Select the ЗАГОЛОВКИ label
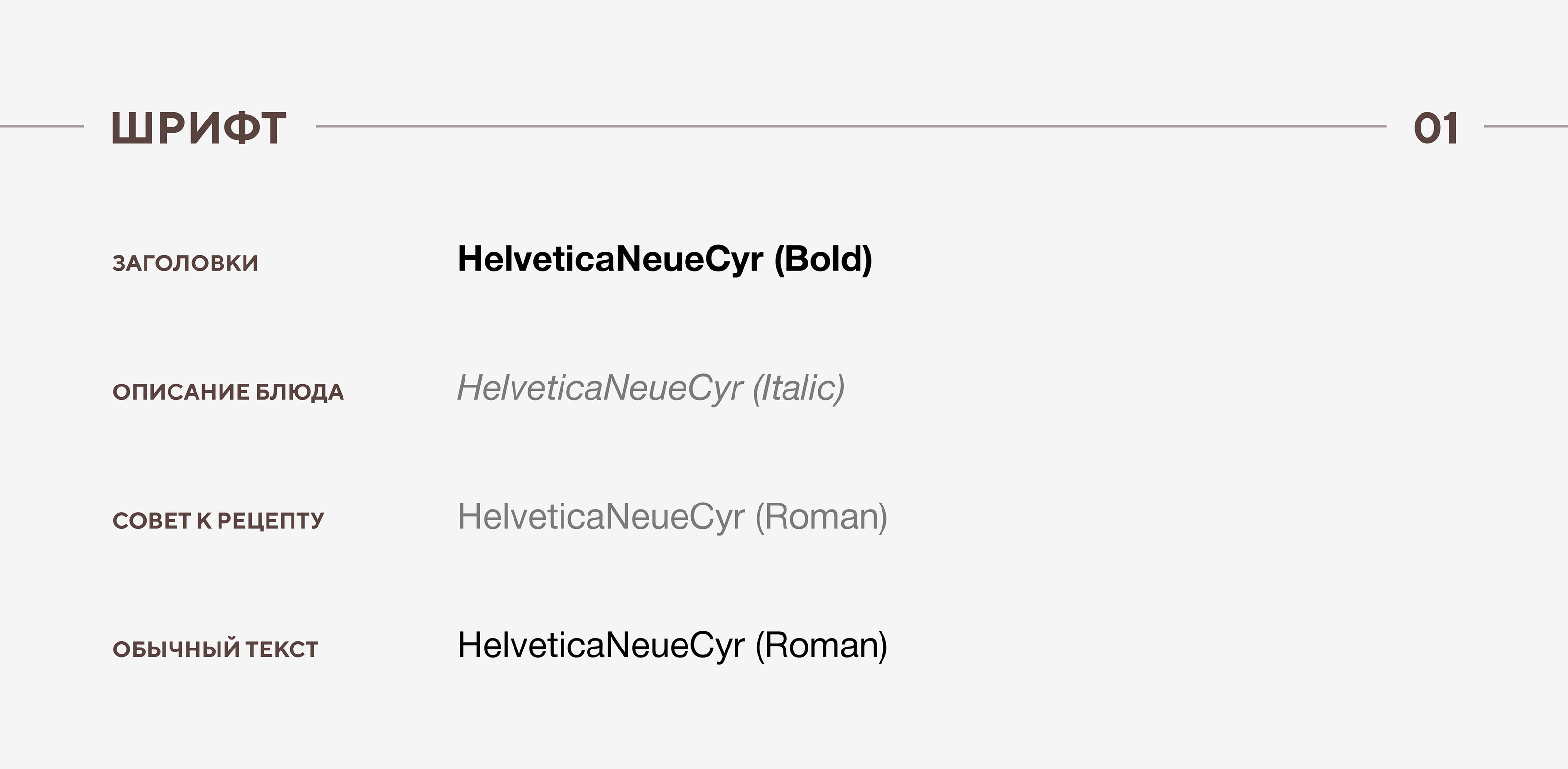Screen dimensions: 1568x769 [x=186, y=263]
